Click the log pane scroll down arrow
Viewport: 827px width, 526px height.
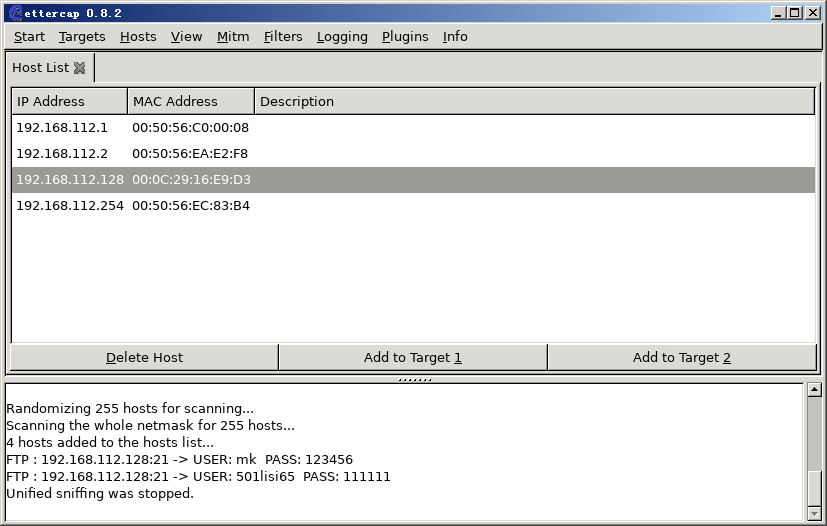(814, 513)
